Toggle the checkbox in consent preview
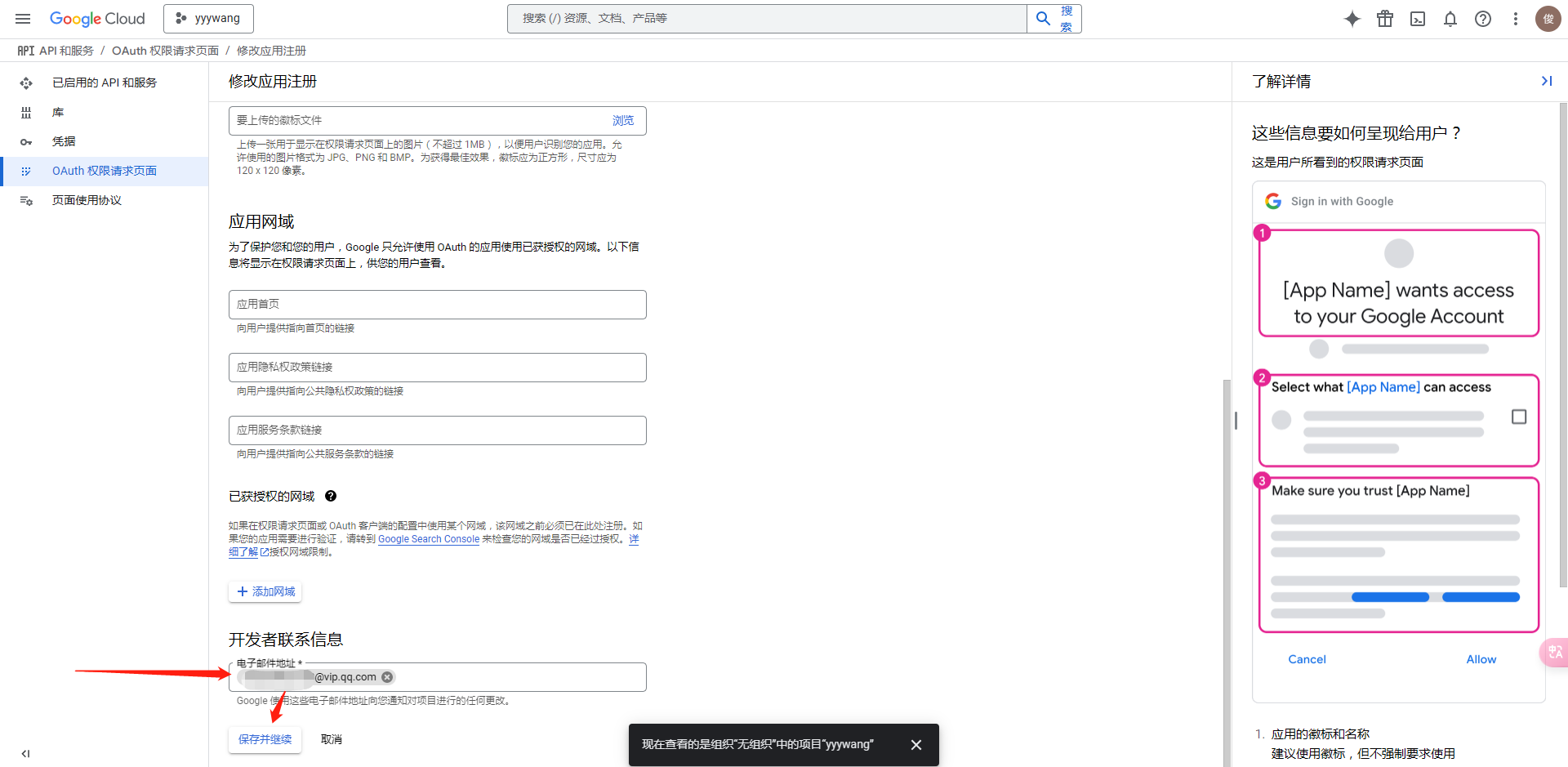The image size is (1568, 767). [1519, 417]
